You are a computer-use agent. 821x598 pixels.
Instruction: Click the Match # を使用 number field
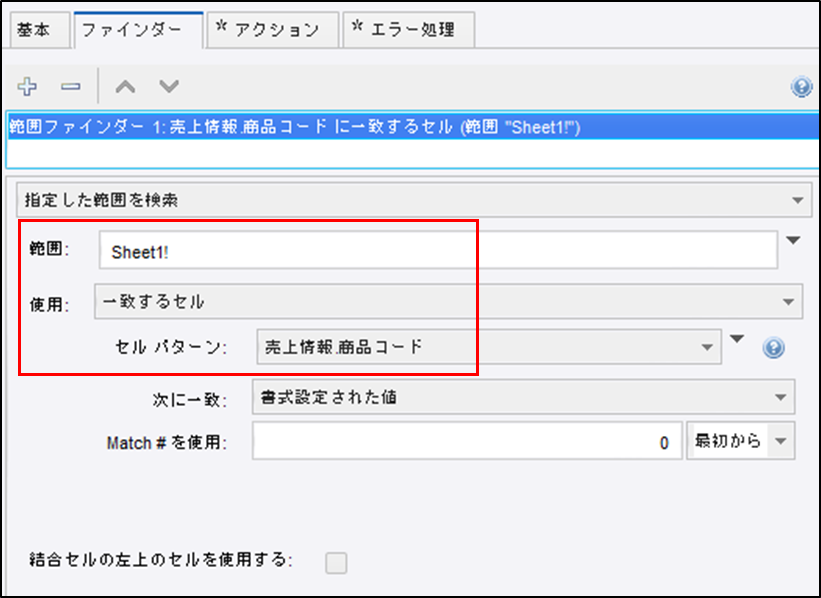467,441
